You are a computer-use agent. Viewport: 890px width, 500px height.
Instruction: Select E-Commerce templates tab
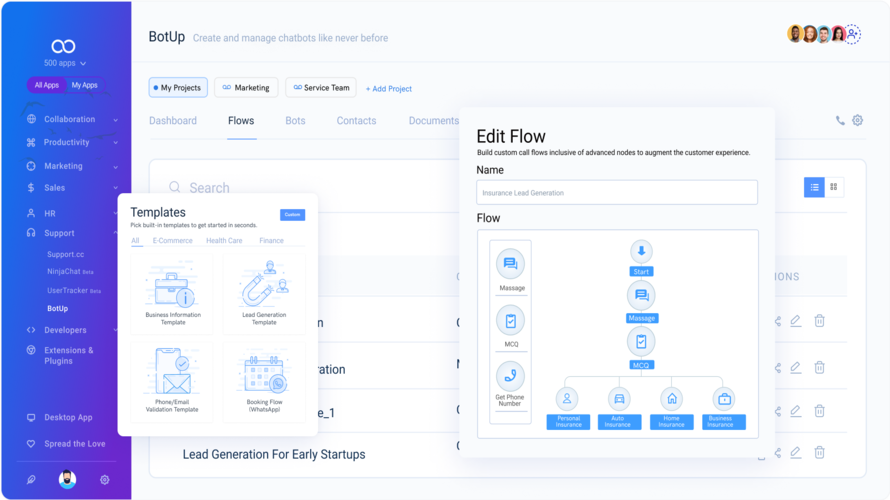(x=173, y=241)
